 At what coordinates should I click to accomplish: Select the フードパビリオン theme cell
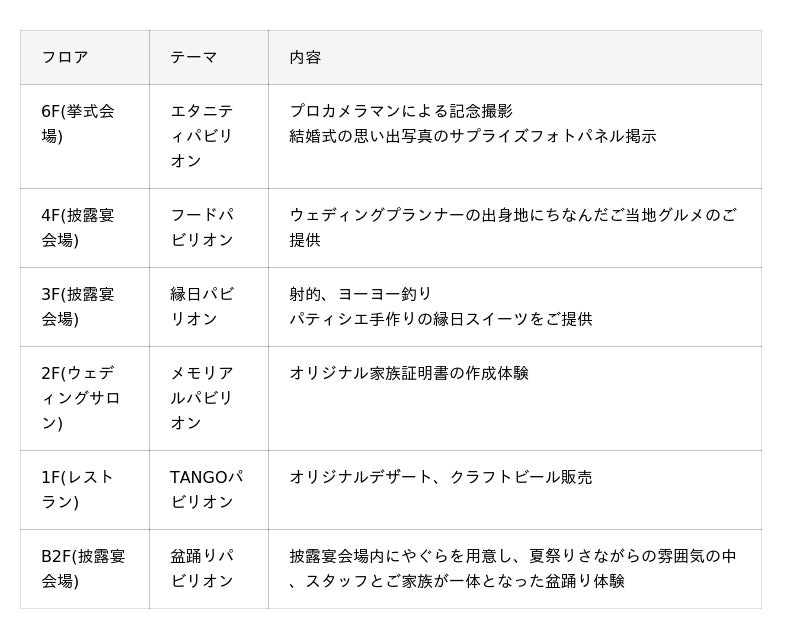point(202,228)
